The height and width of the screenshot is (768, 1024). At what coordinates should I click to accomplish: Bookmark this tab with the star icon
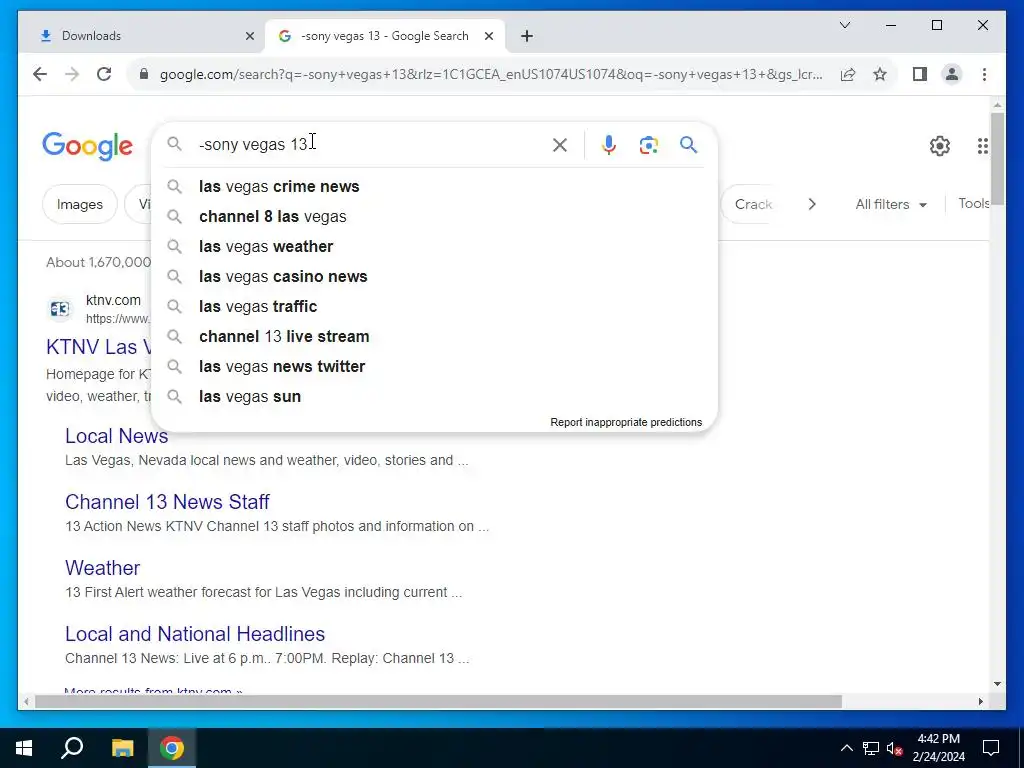(x=880, y=74)
